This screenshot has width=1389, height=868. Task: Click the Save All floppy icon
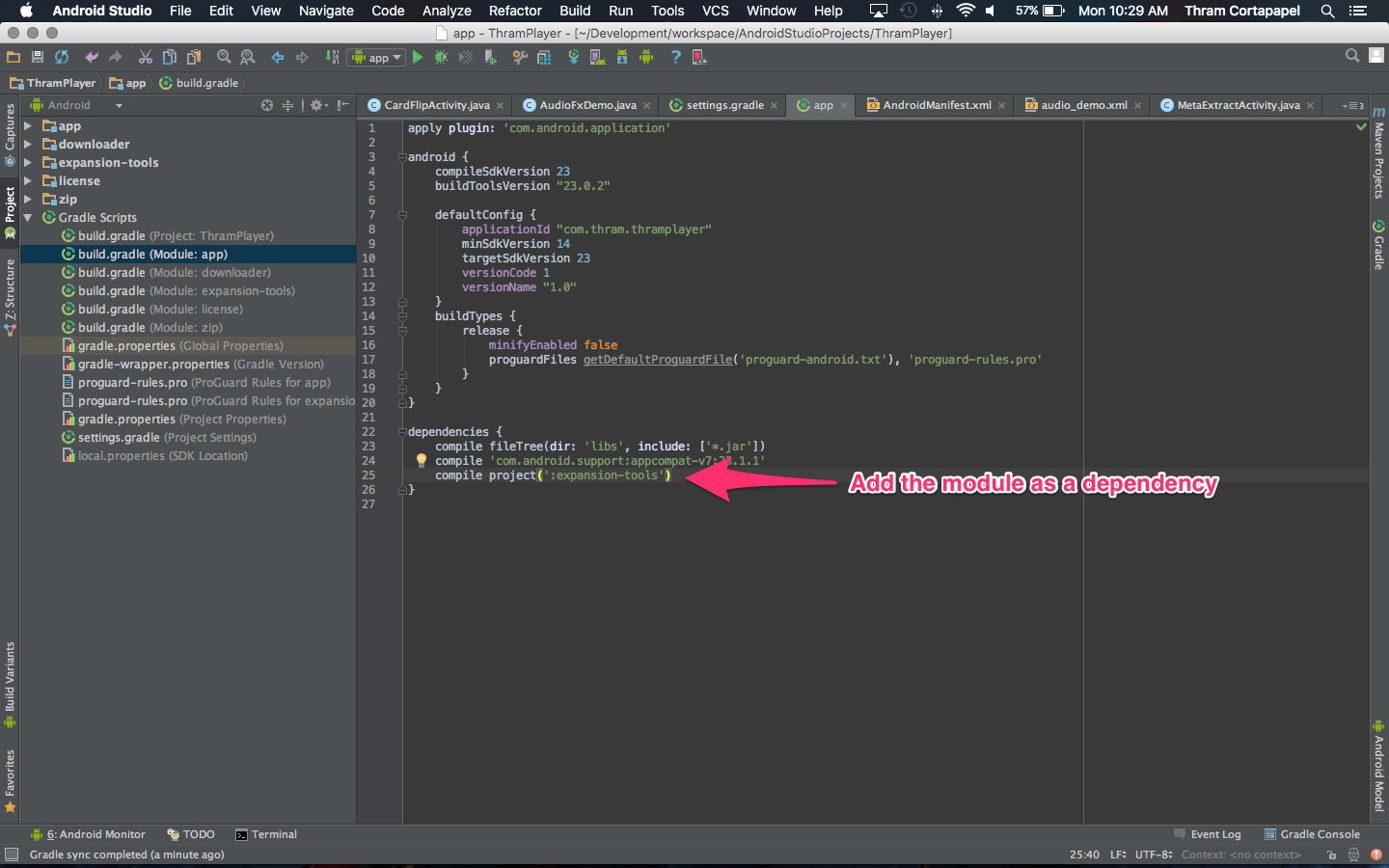[x=38, y=57]
